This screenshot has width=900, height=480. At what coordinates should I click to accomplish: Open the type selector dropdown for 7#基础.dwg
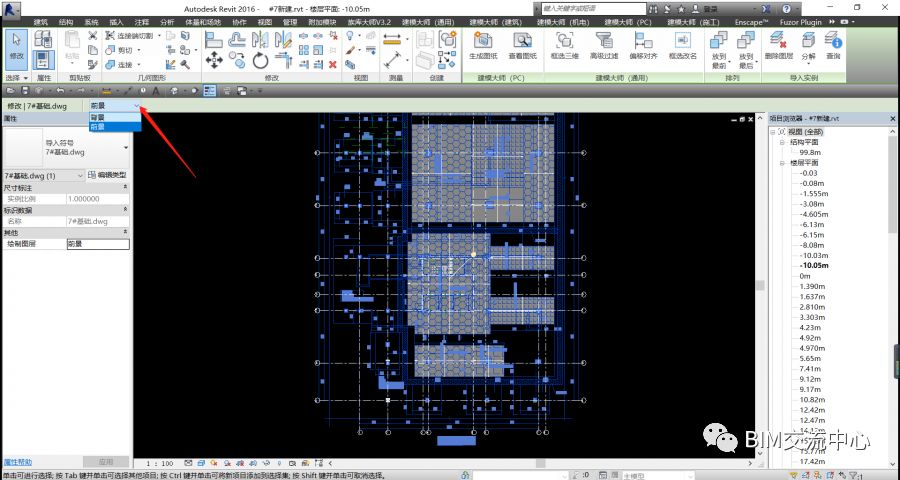[126, 148]
